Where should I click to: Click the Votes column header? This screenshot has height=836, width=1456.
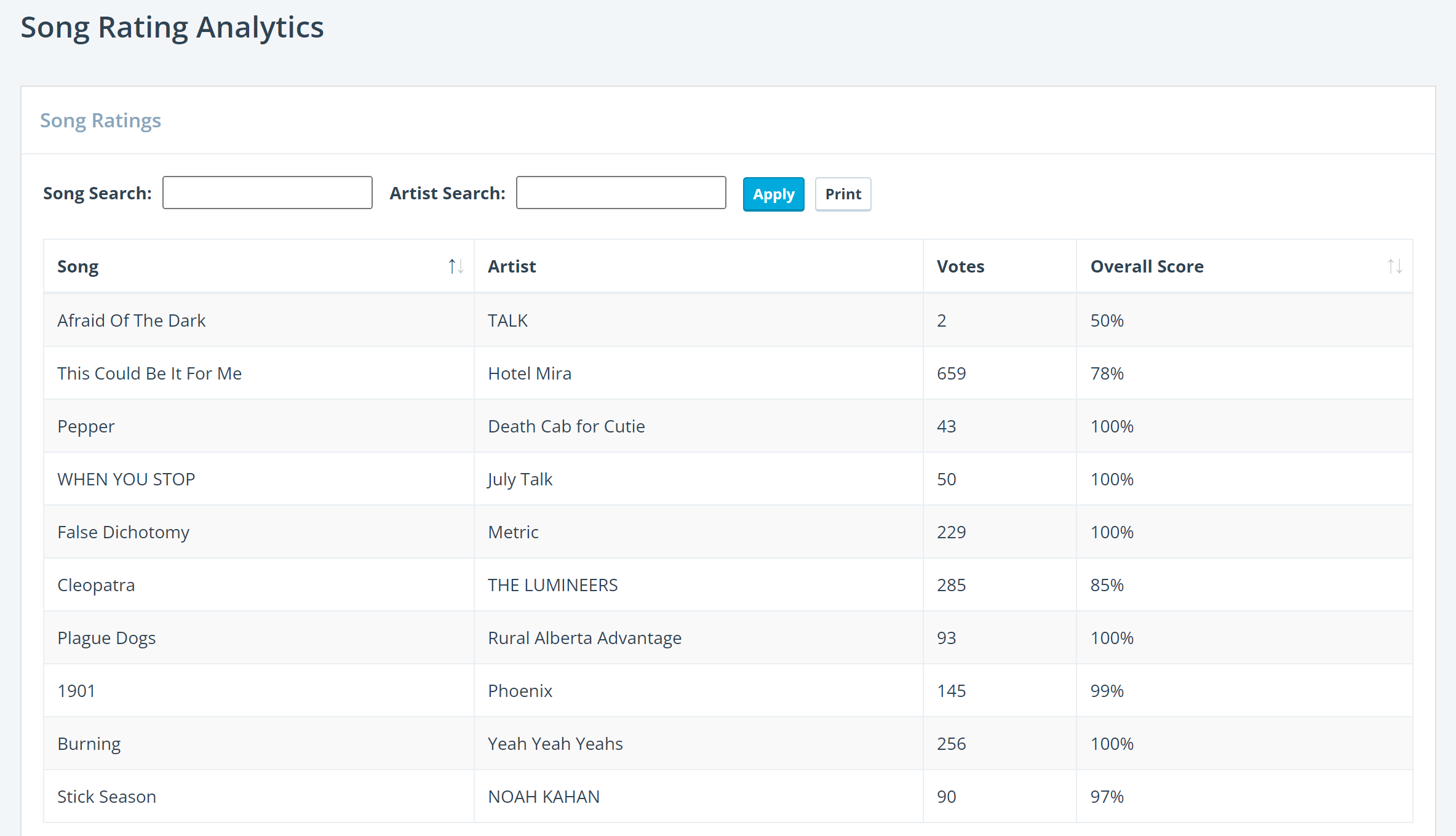(1000, 266)
